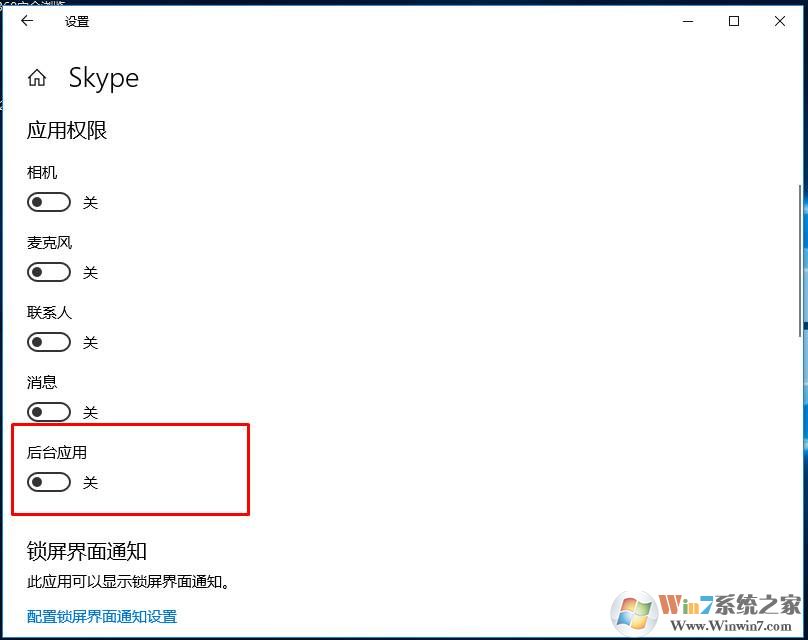Open Settings home via house icon
Screen dimensions: 808x640
[x=37, y=78]
